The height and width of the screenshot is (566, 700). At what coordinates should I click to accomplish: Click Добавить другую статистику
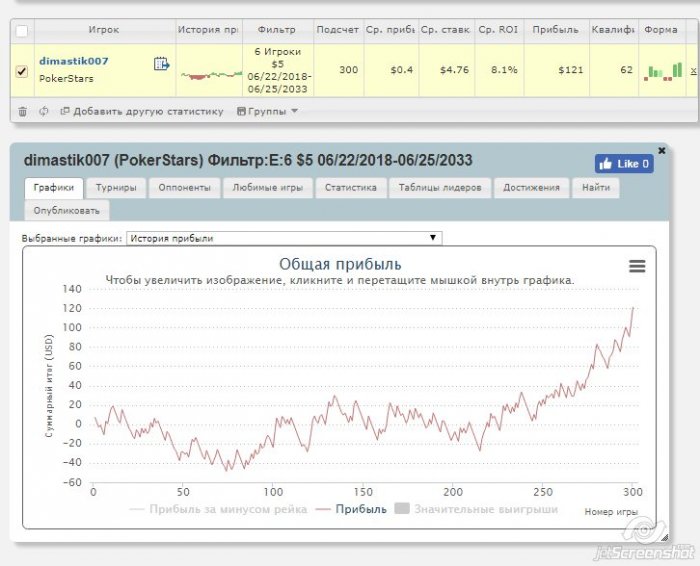tap(142, 111)
